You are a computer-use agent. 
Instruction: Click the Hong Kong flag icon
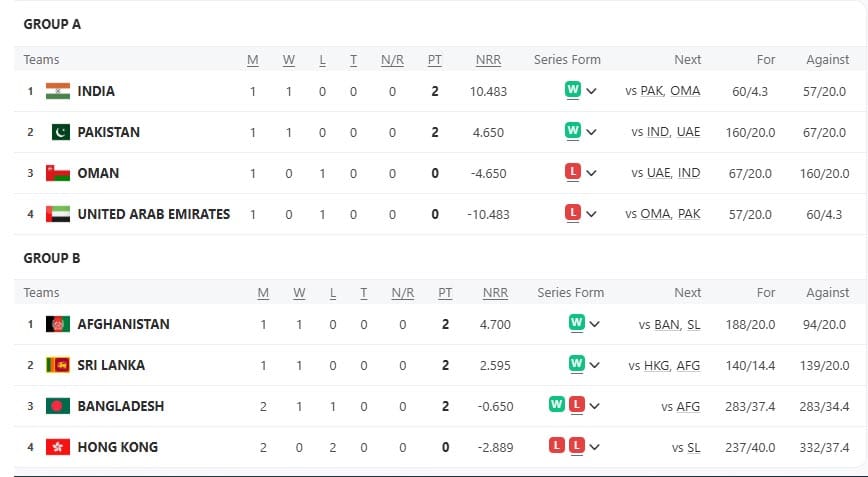57,447
